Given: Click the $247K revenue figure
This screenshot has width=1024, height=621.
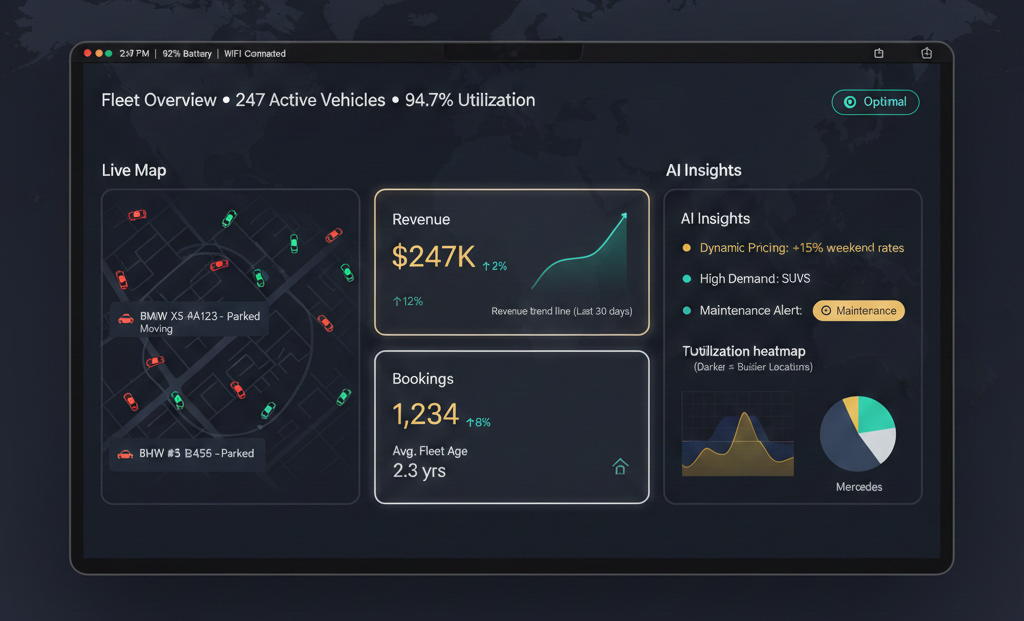Looking at the screenshot, I should click(434, 257).
